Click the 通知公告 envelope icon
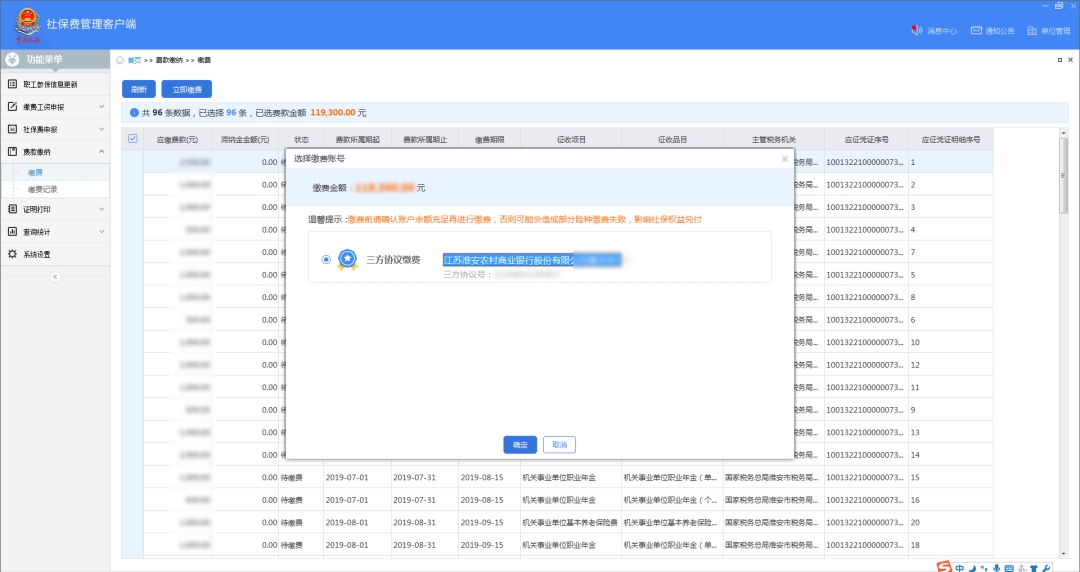 (x=976, y=31)
